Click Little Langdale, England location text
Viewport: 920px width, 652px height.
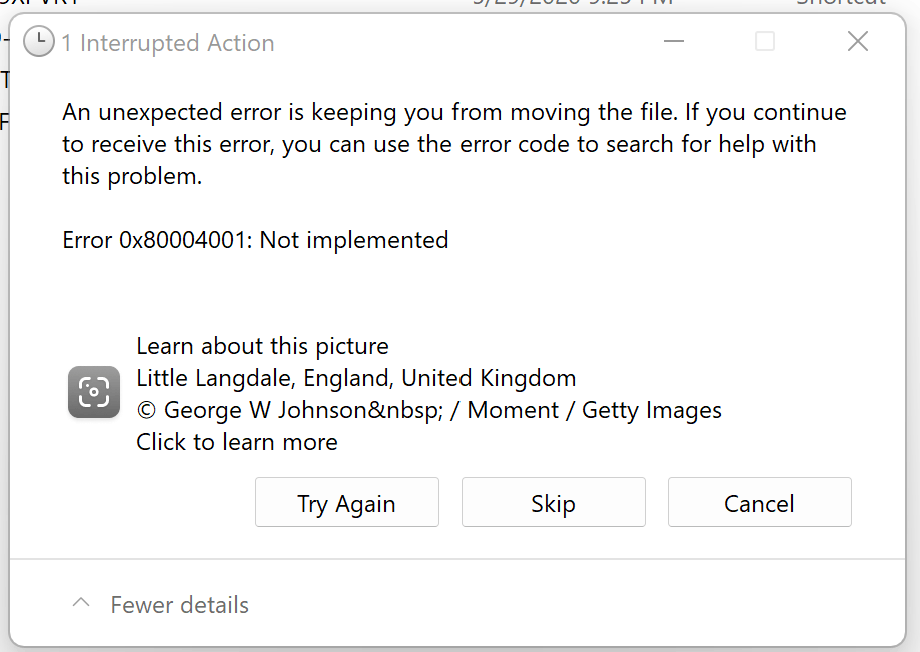pyautogui.click(x=356, y=379)
